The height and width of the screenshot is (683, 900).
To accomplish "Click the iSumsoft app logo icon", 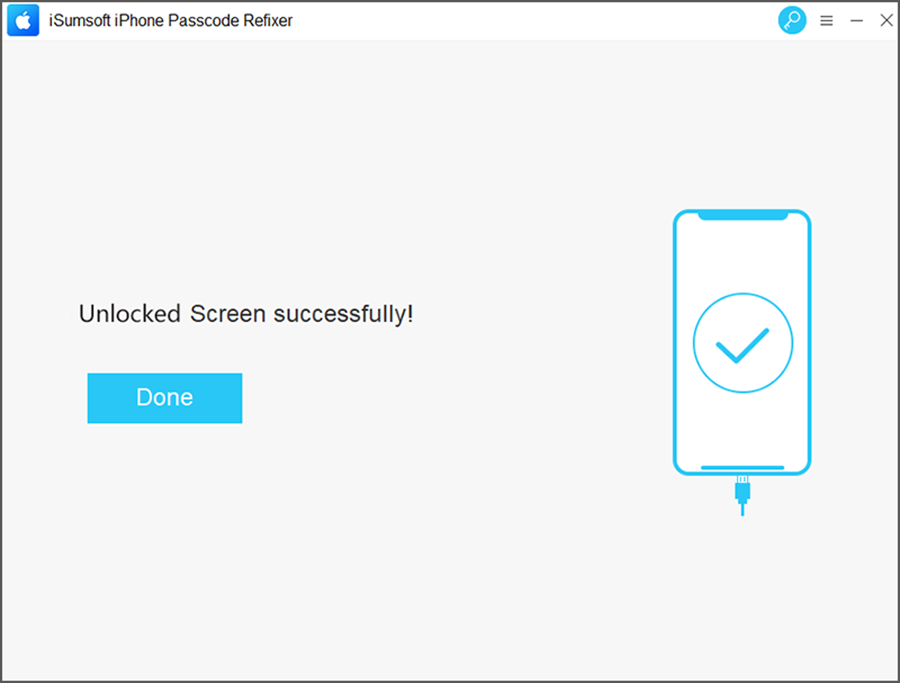I will point(22,20).
